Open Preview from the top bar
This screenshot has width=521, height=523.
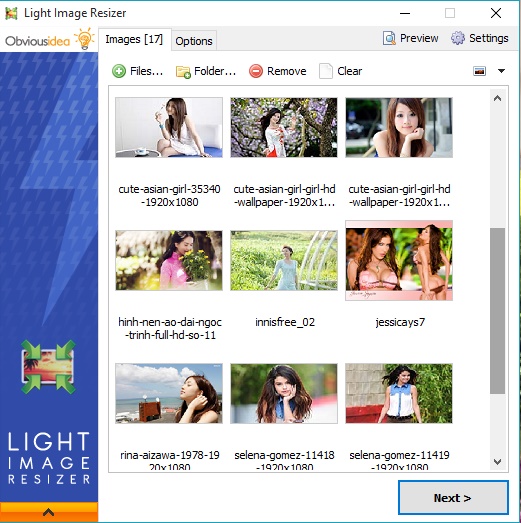[410, 38]
